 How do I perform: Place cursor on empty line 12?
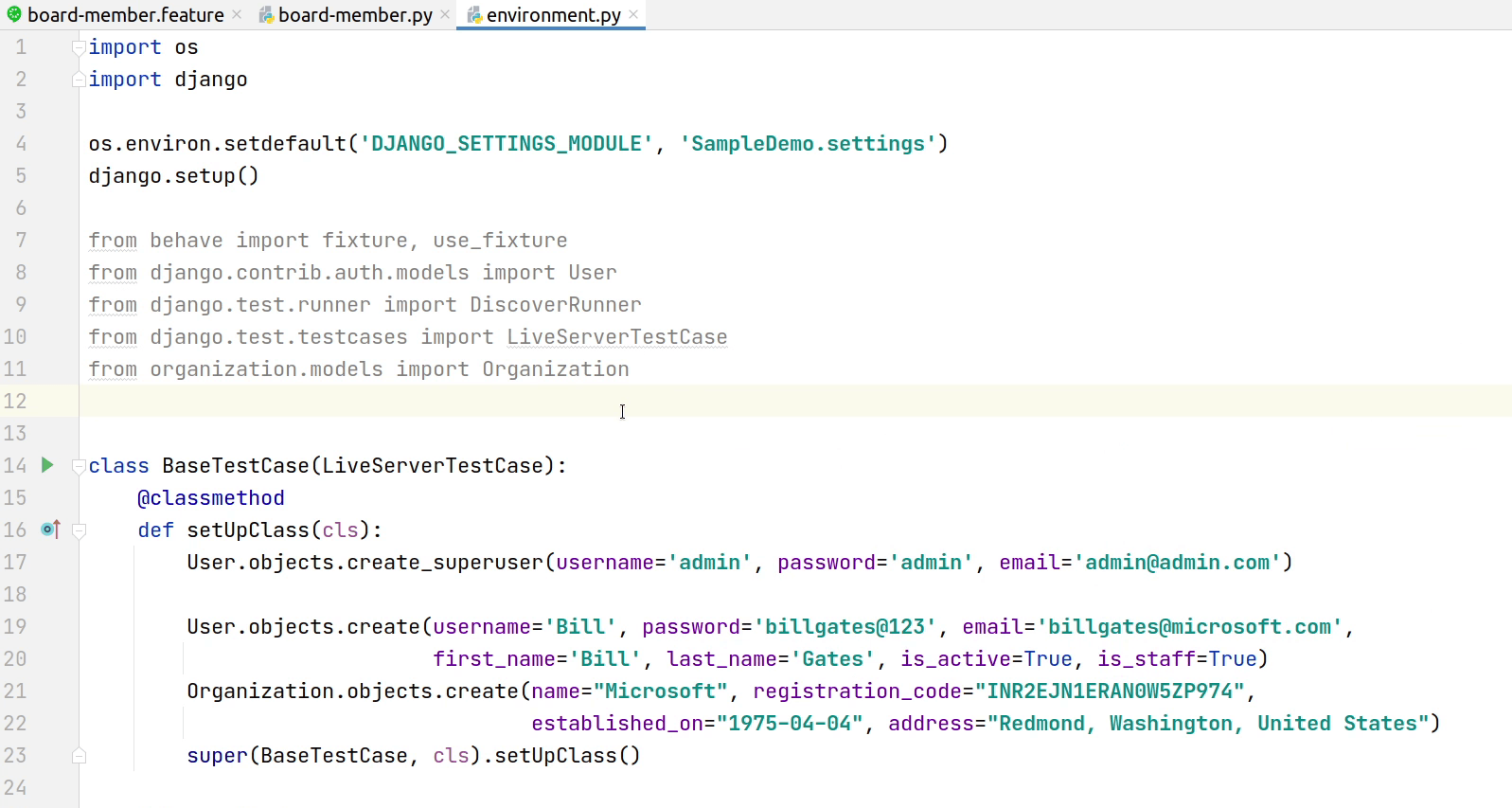pyautogui.click(x=795, y=401)
